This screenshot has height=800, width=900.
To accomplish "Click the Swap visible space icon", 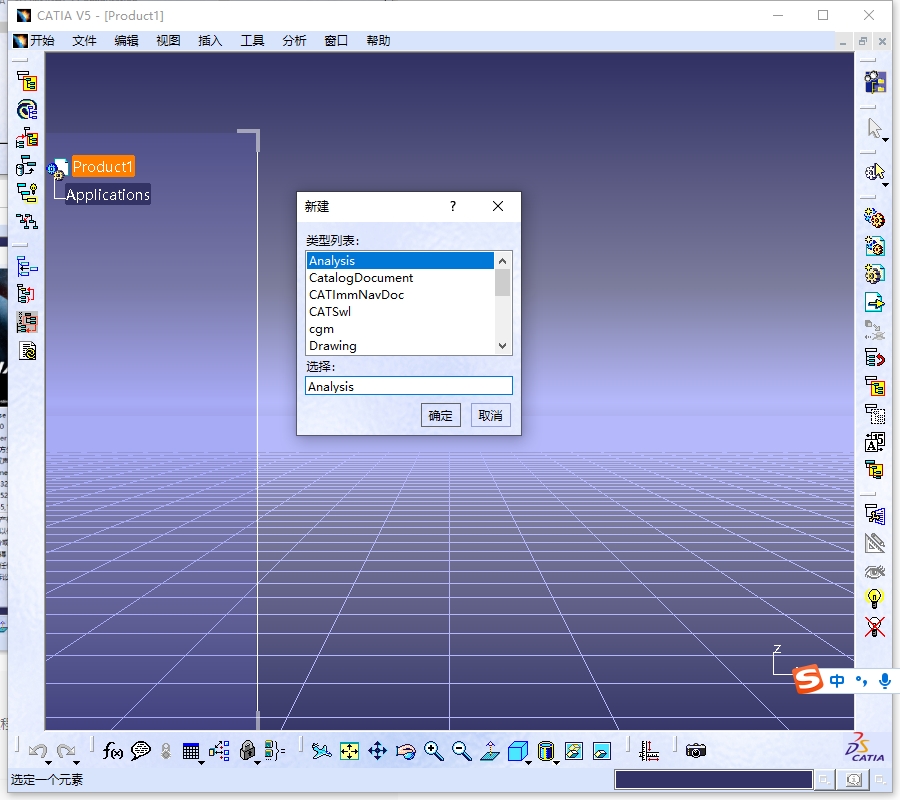I will click(x=602, y=751).
